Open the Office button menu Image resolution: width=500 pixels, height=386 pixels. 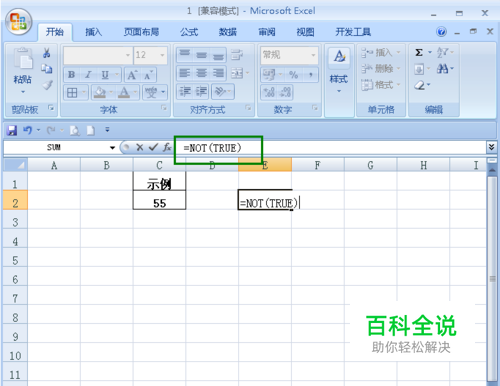point(18,22)
